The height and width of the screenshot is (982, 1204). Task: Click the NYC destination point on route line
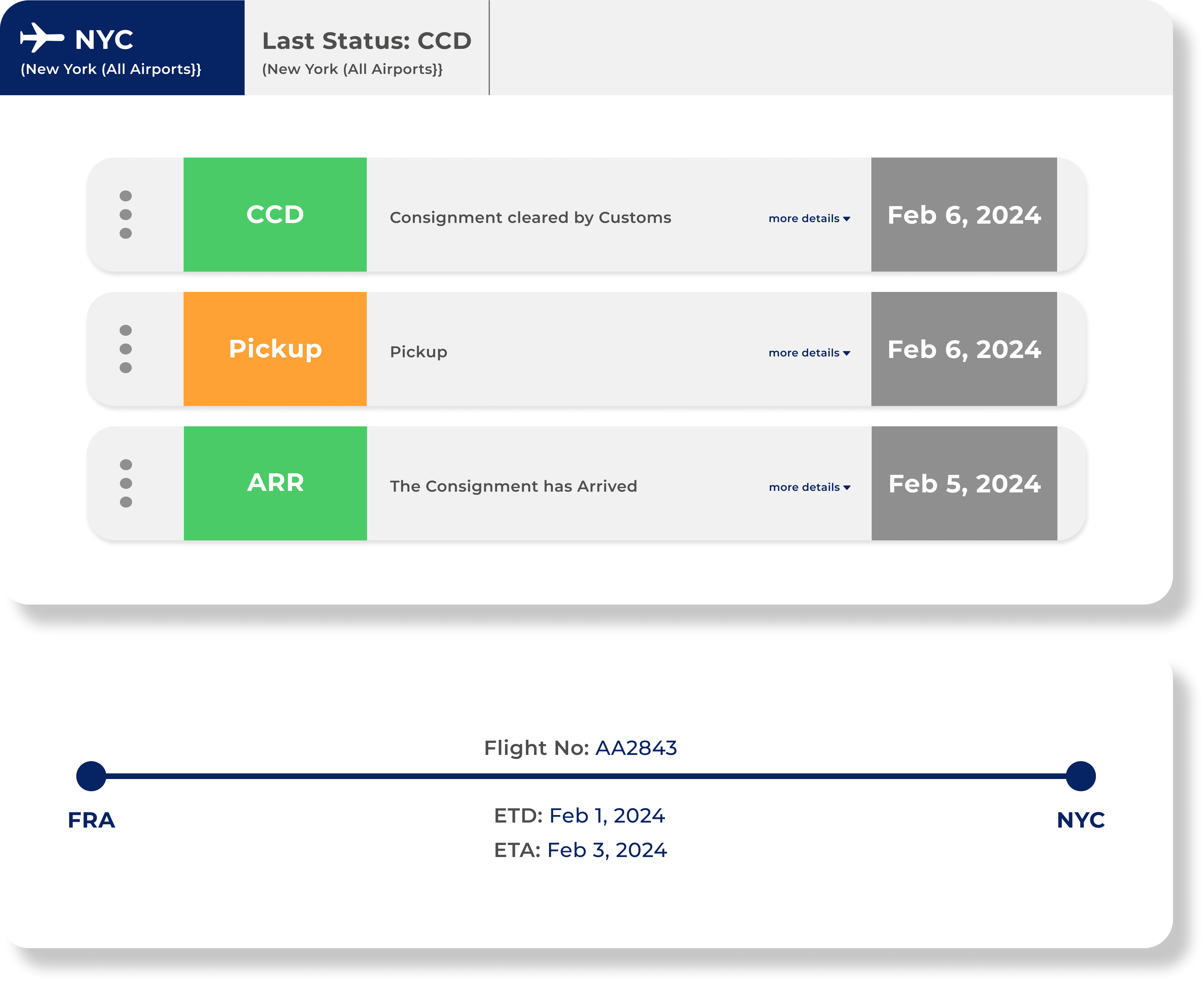1081,776
